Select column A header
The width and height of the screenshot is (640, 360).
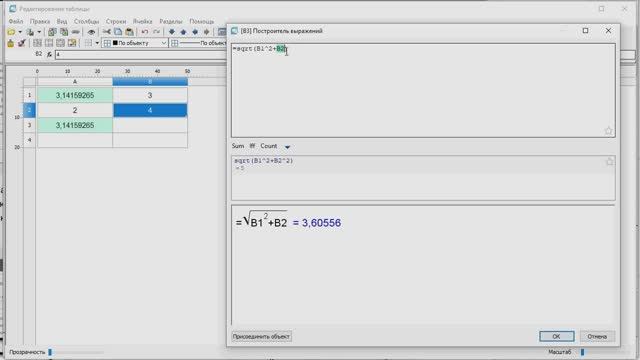[75, 82]
